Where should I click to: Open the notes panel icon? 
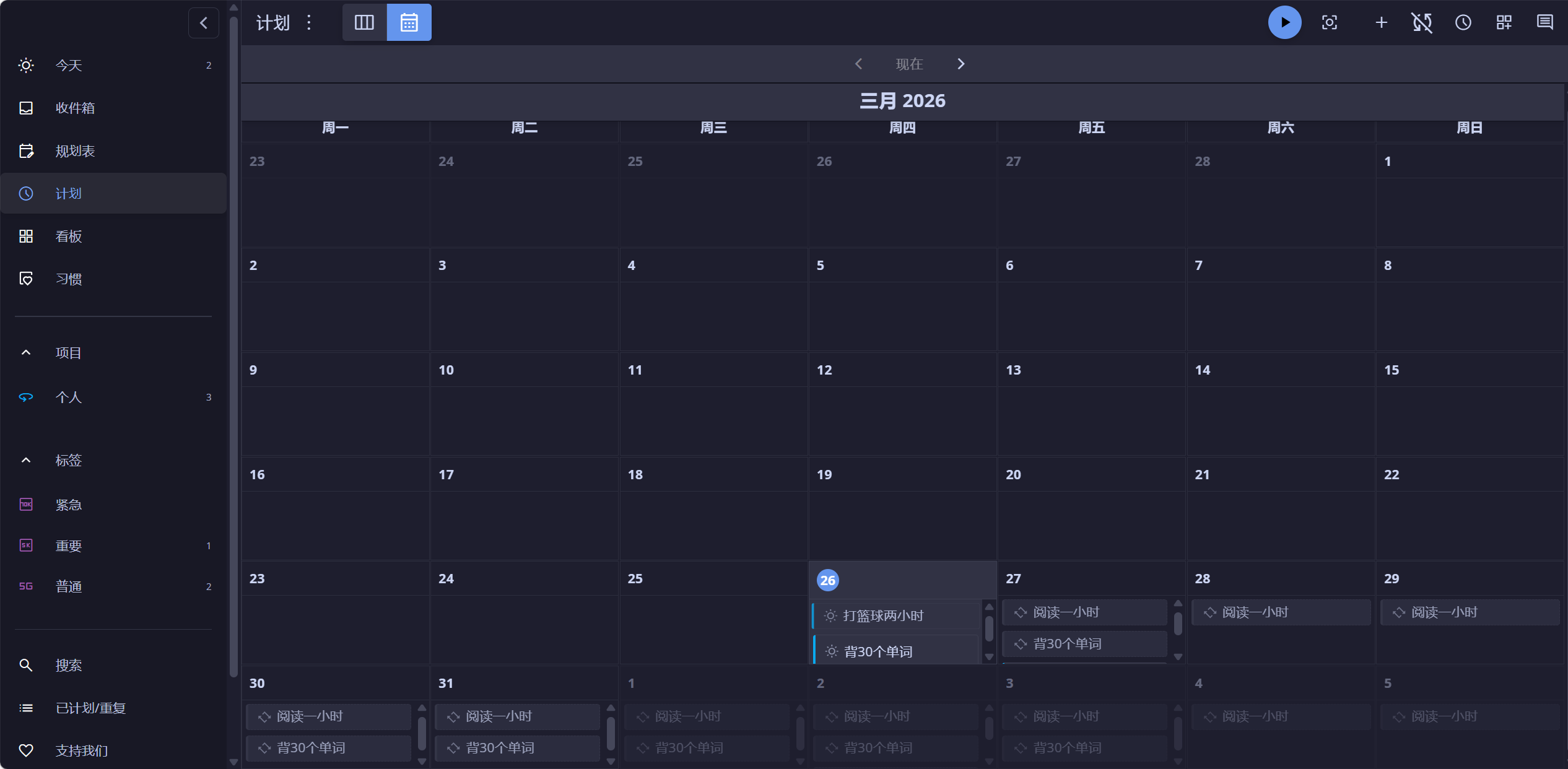(x=1544, y=23)
